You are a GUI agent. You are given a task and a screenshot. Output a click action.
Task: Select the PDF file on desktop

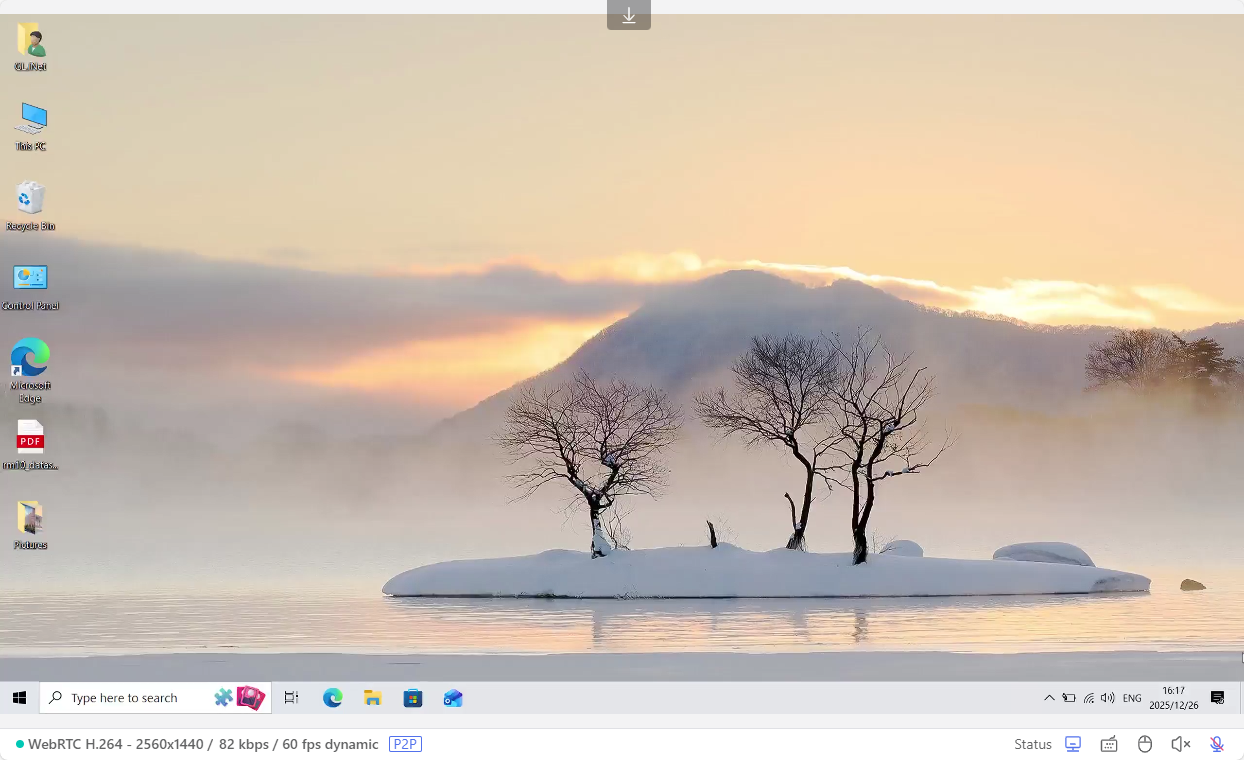pos(31,444)
